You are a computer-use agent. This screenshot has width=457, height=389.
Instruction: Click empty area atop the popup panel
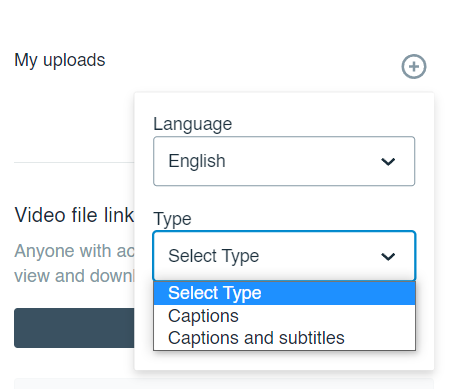(284, 103)
